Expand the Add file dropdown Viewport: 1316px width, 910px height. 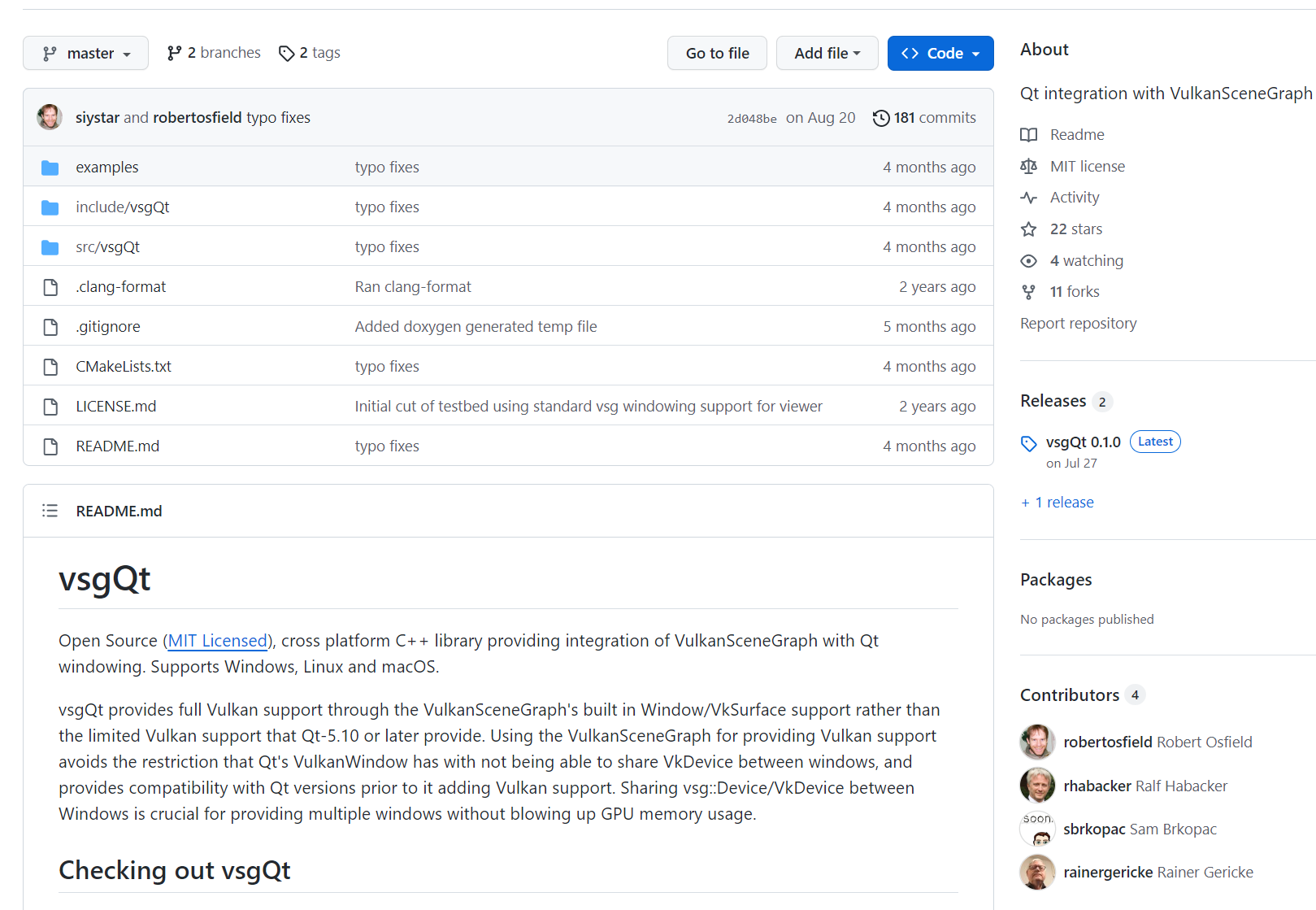827,53
